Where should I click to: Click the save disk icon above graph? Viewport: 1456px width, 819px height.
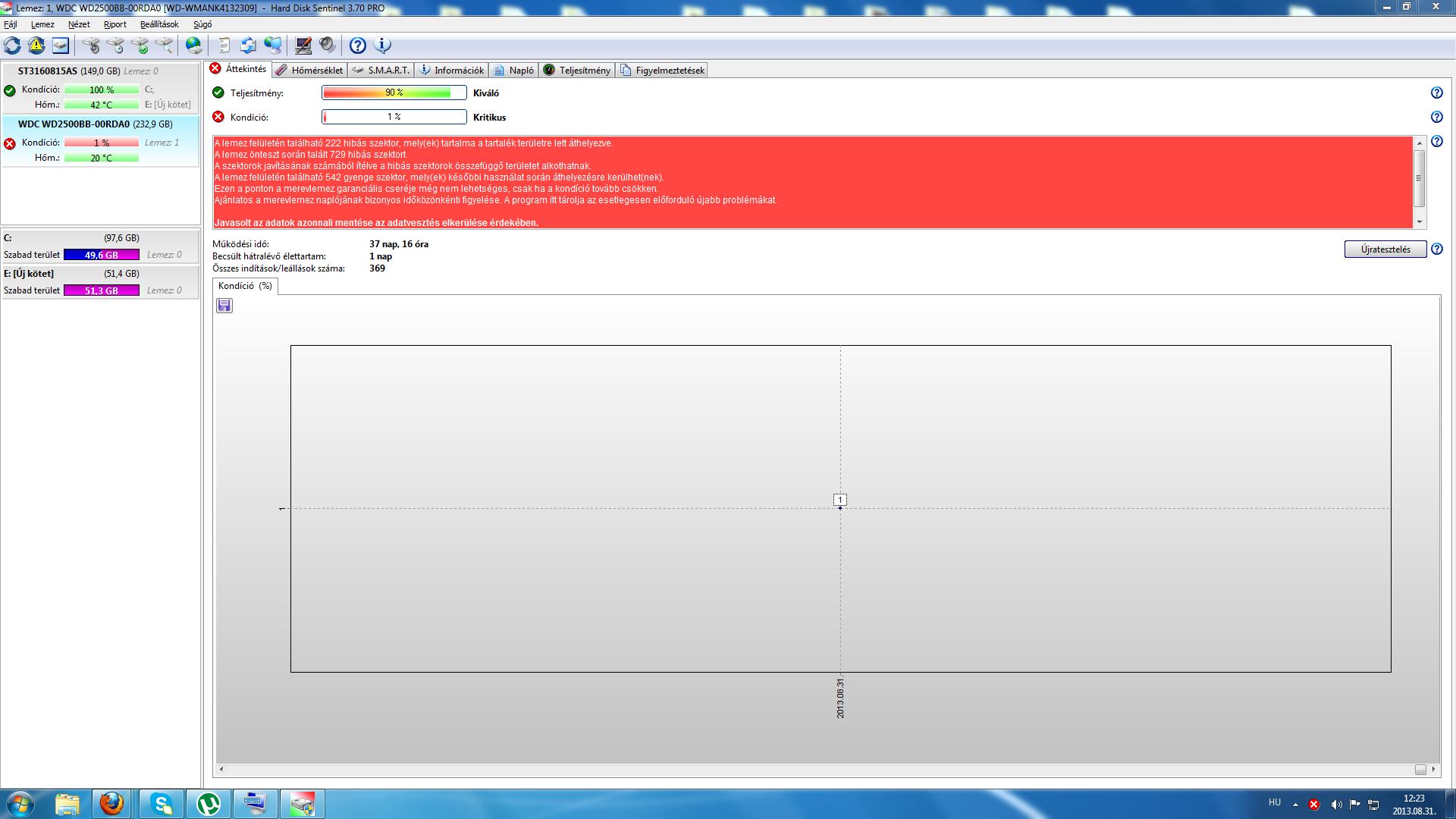click(x=224, y=306)
